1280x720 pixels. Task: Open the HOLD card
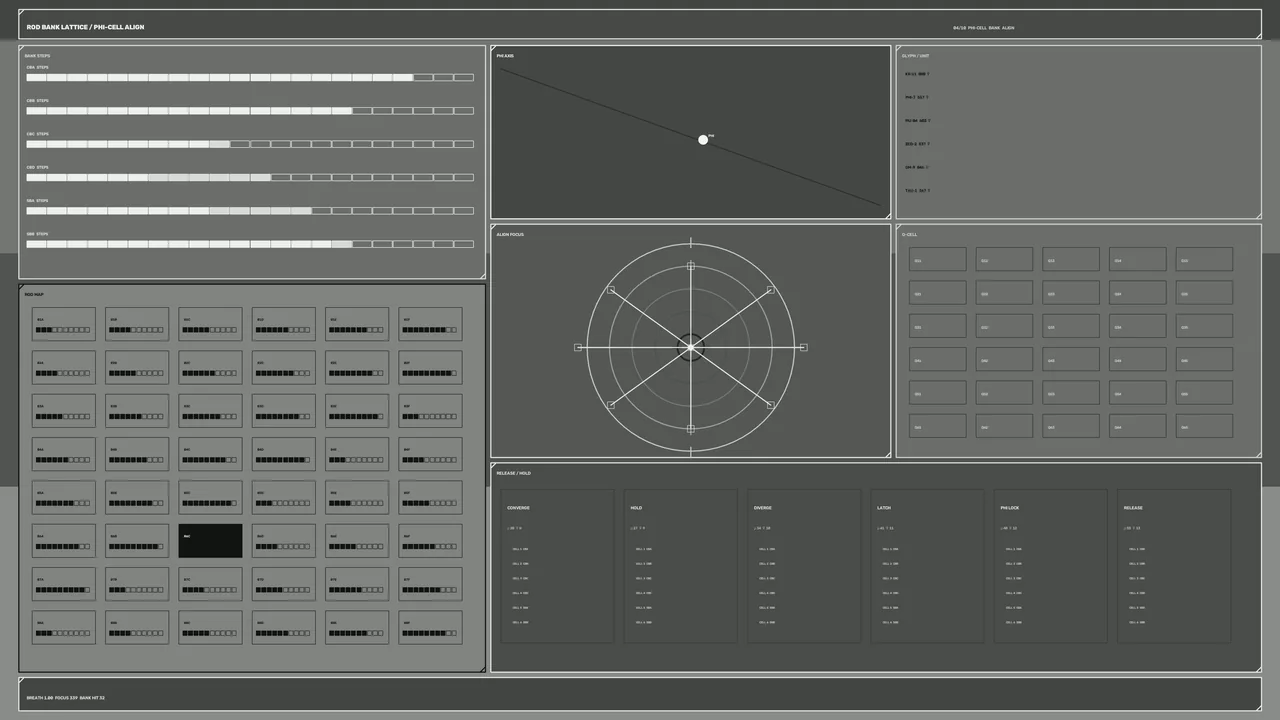tap(680, 566)
